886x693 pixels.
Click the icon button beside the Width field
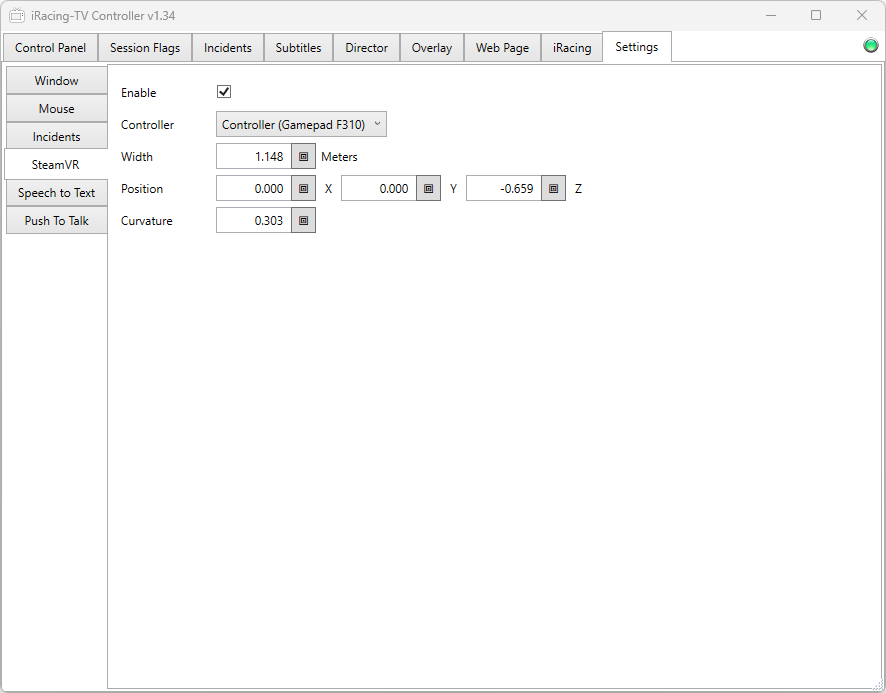tap(303, 157)
